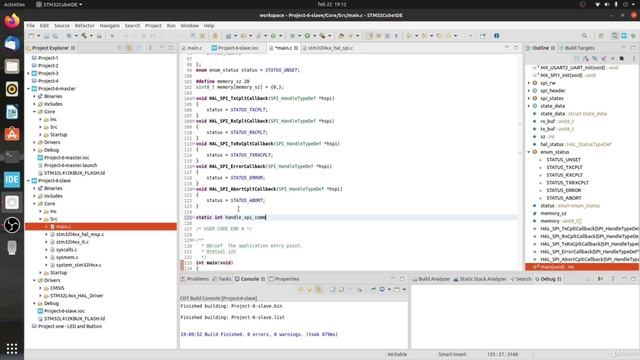Toggle Mark Occurrences in main toolbar
The height and width of the screenshot is (360, 640).
(370, 36)
